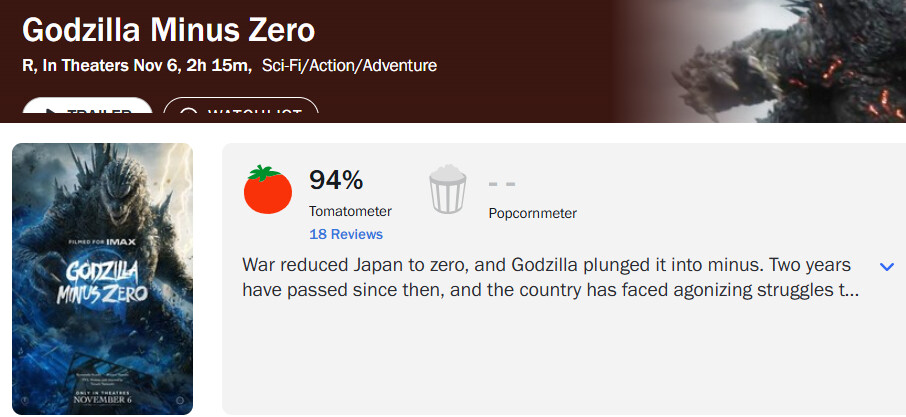Click the In Theaters Nov 6 release info
Screen dimensions: 906x417
click(110, 65)
